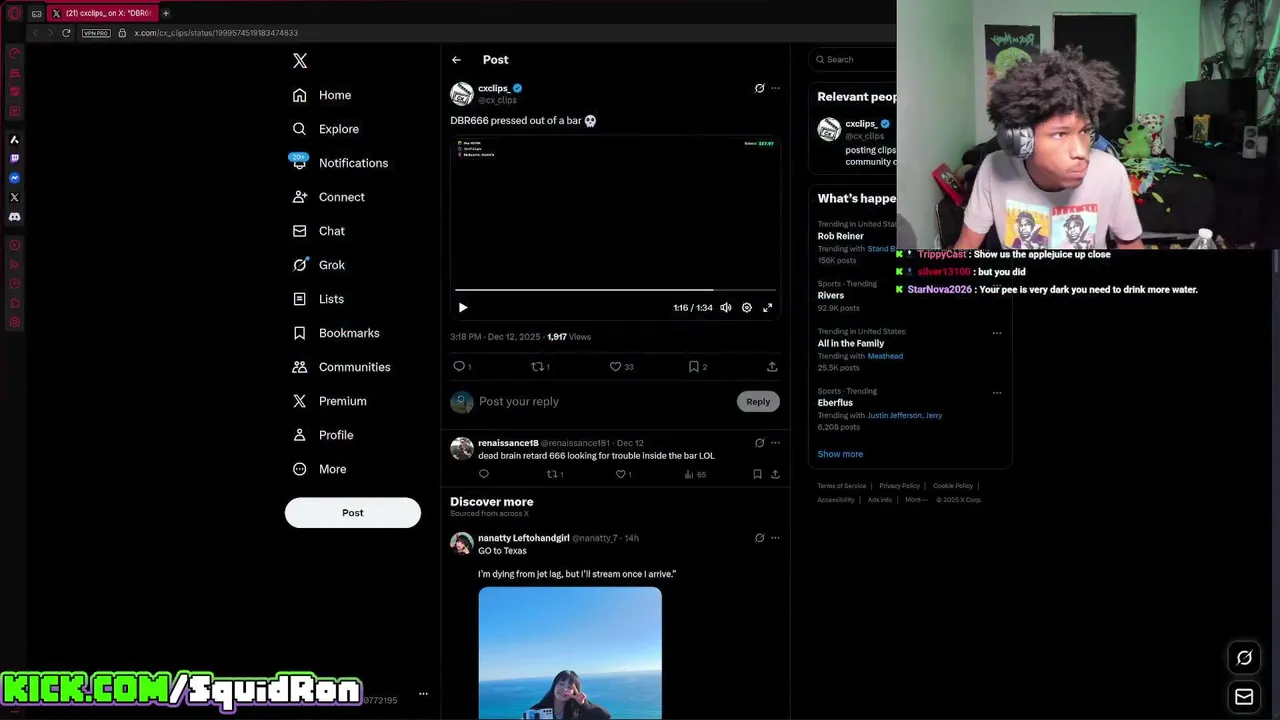This screenshot has height=720, width=1280.
Task: Open Terms of Service link
Action: [x=842, y=486]
